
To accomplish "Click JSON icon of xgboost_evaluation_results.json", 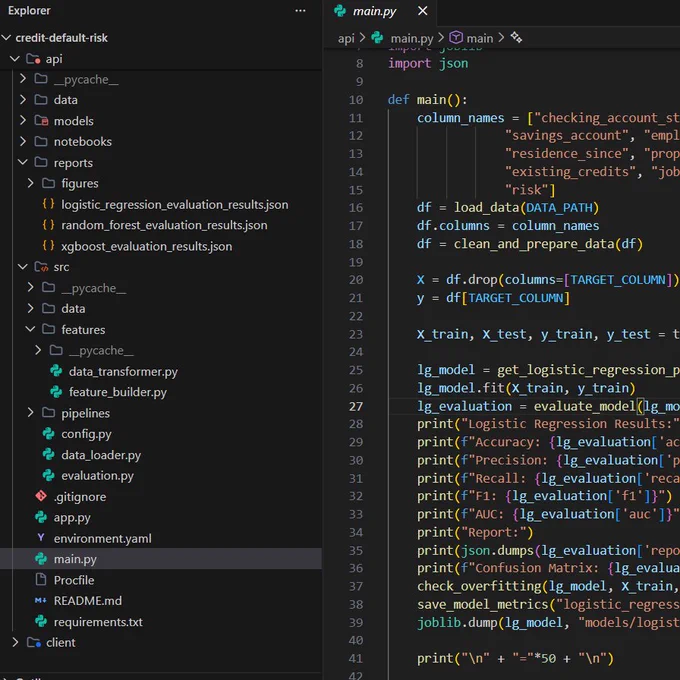I will tap(49, 245).
